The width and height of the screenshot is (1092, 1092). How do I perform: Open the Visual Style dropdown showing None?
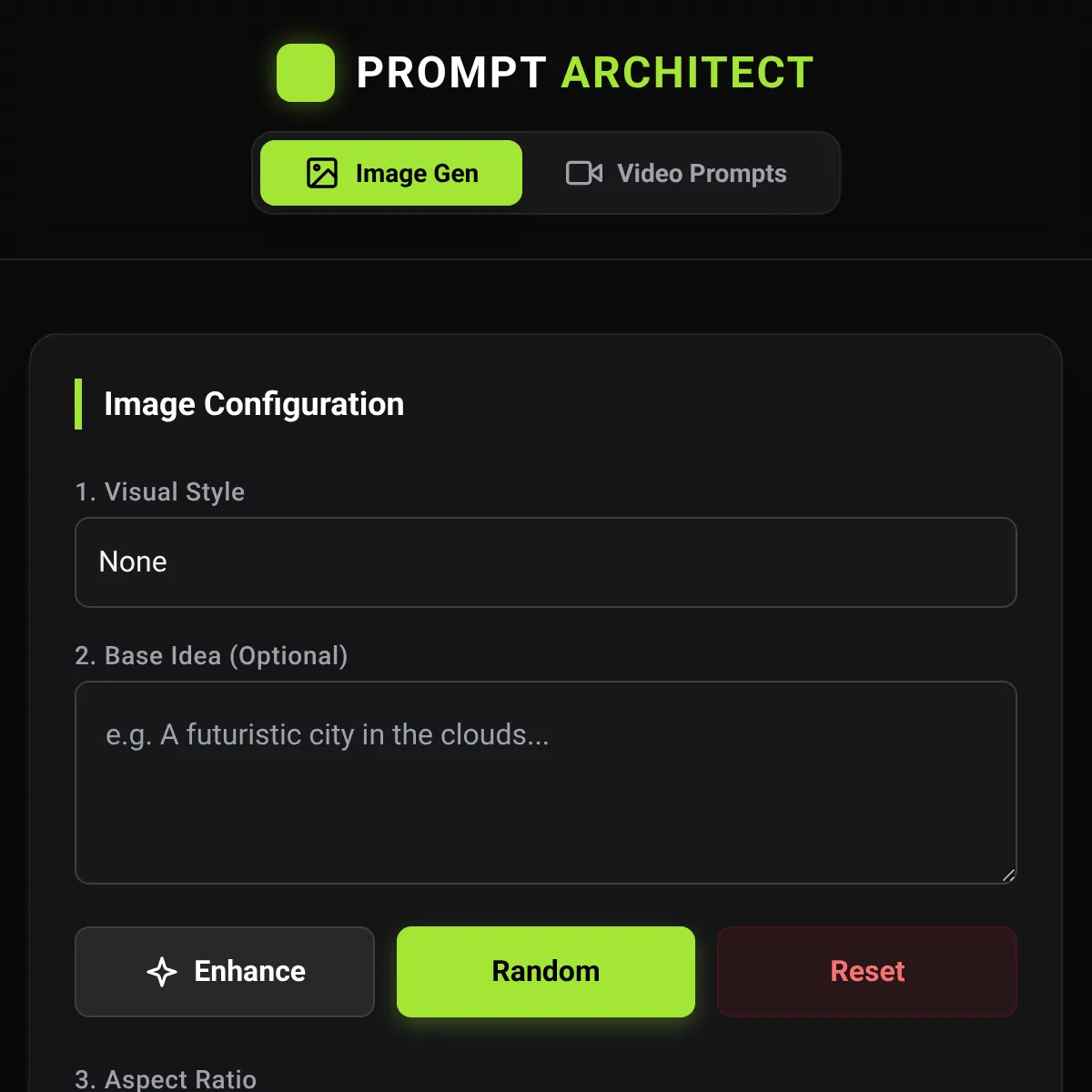(545, 562)
